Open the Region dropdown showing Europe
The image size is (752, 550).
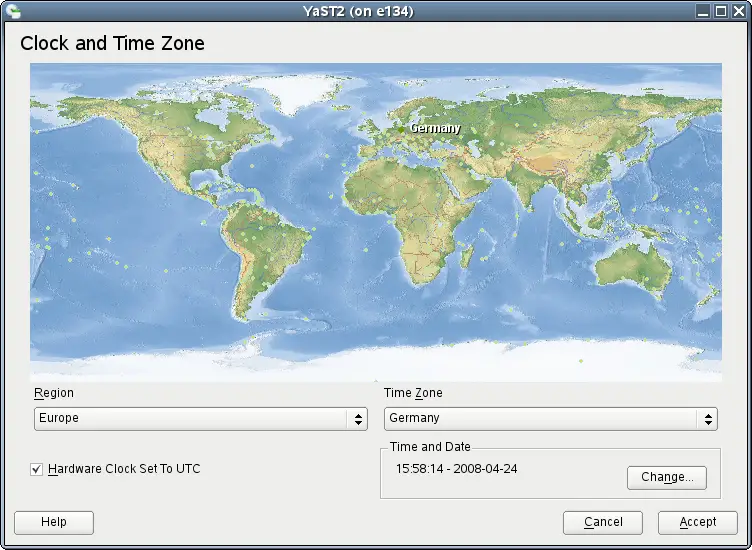point(200,419)
